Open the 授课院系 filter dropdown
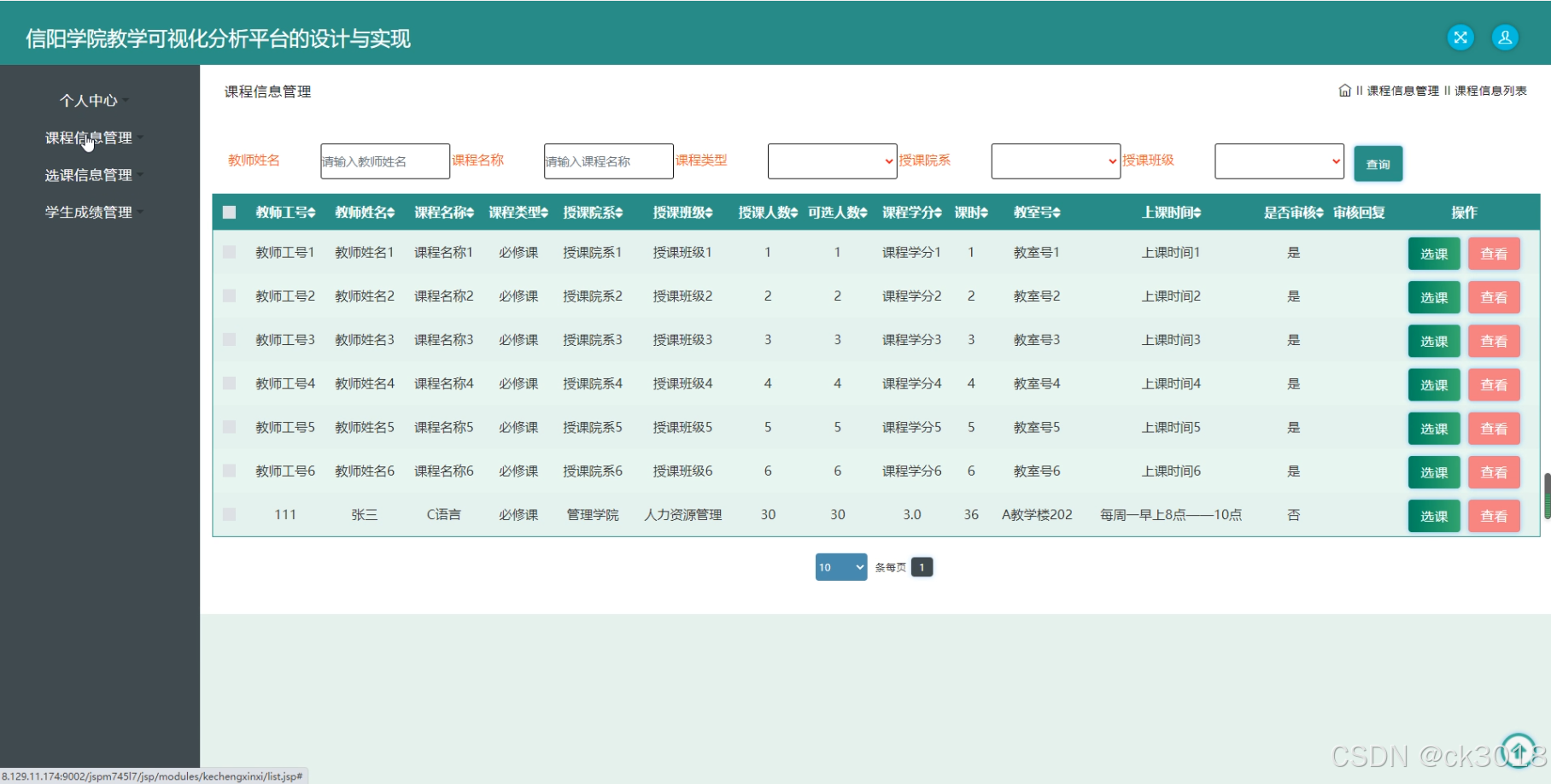1551x784 pixels. tap(1056, 161)
